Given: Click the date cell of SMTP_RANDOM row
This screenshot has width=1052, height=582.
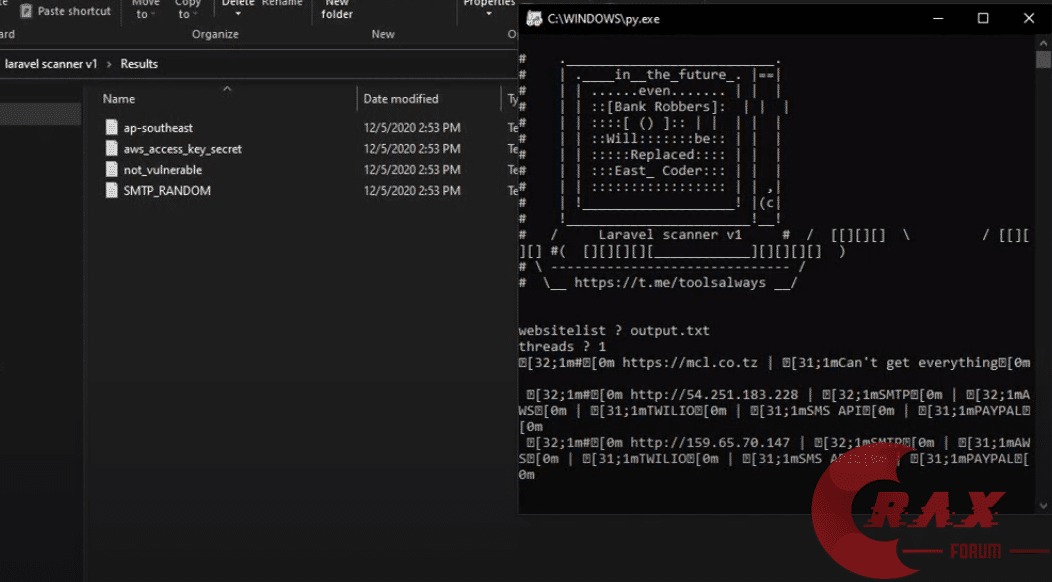Looking at the screenshot, I should point(412,191).
